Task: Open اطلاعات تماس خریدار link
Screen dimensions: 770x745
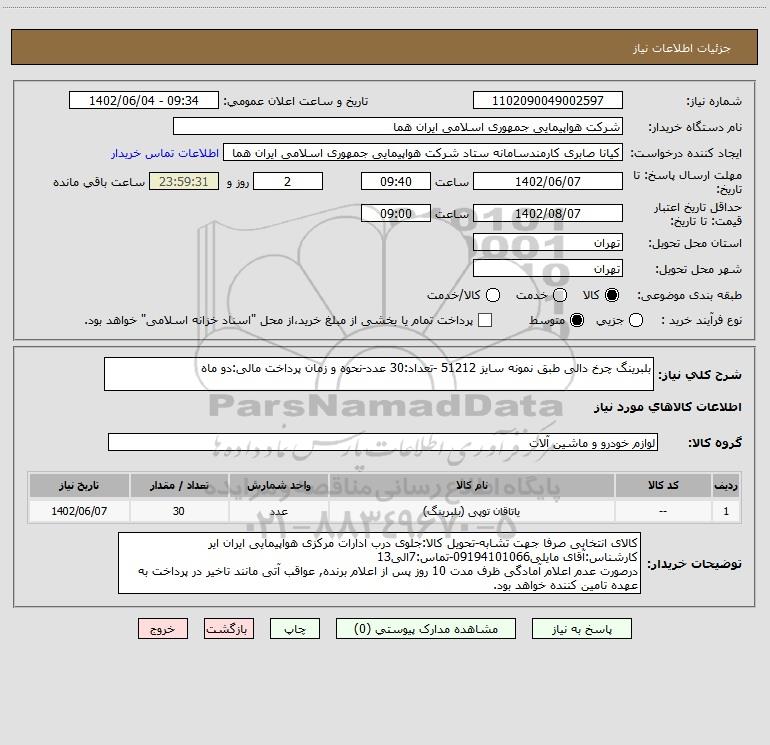Action: tap(165, 153)
